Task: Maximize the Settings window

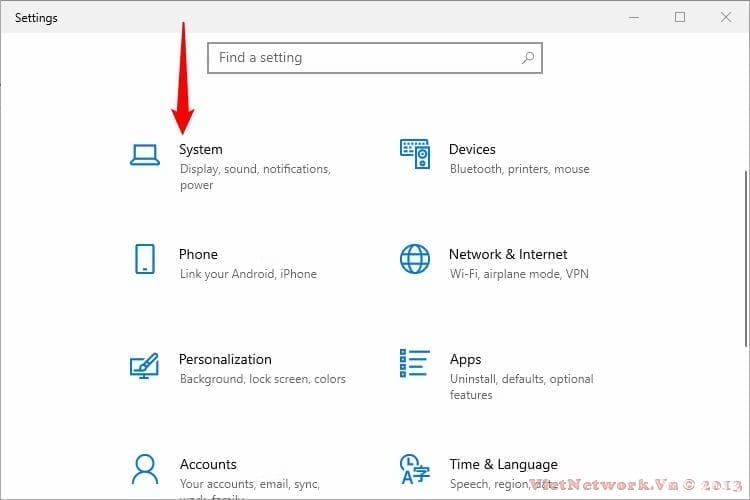Action: click(680, 17)
